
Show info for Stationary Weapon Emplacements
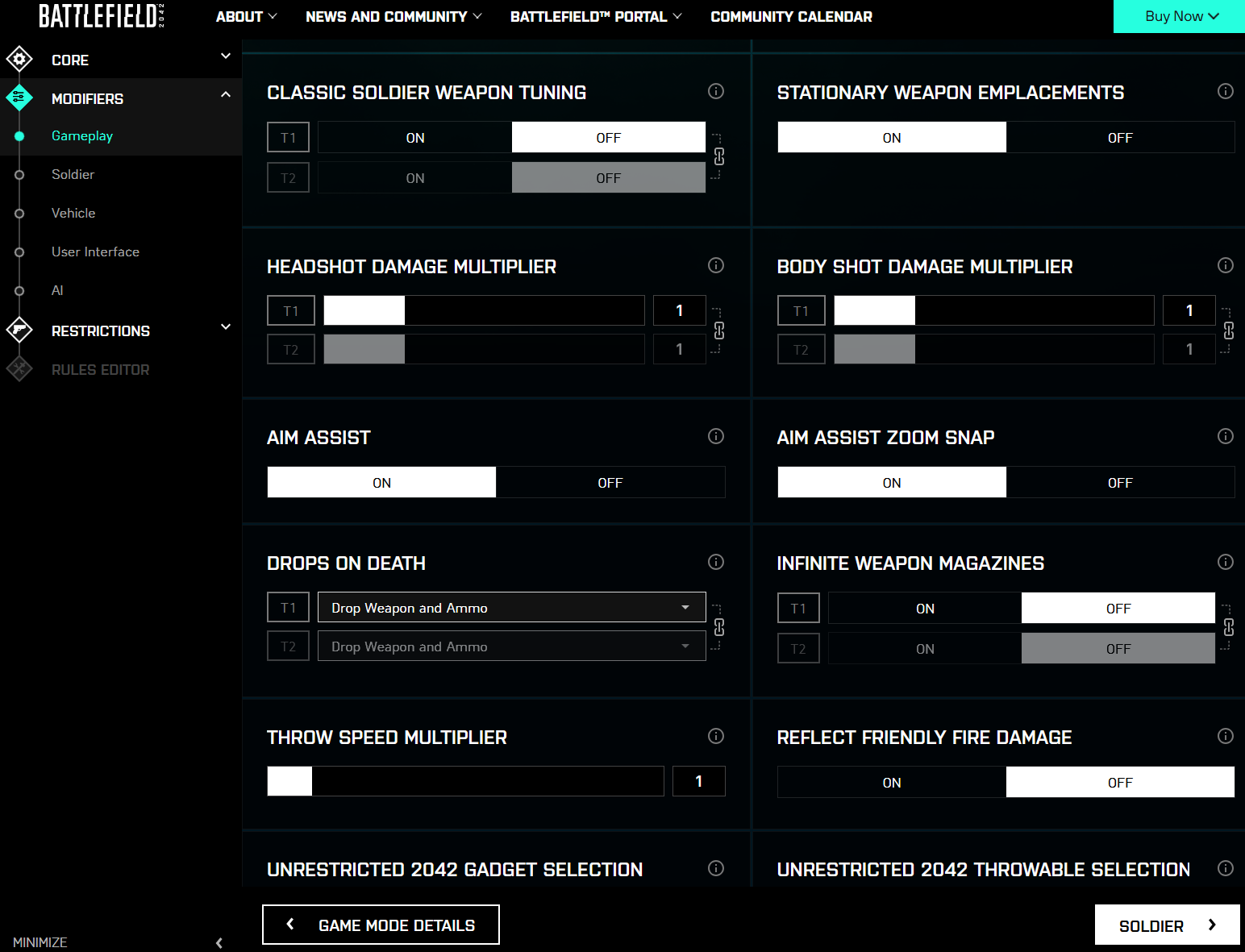click(x=1226, y=91)
